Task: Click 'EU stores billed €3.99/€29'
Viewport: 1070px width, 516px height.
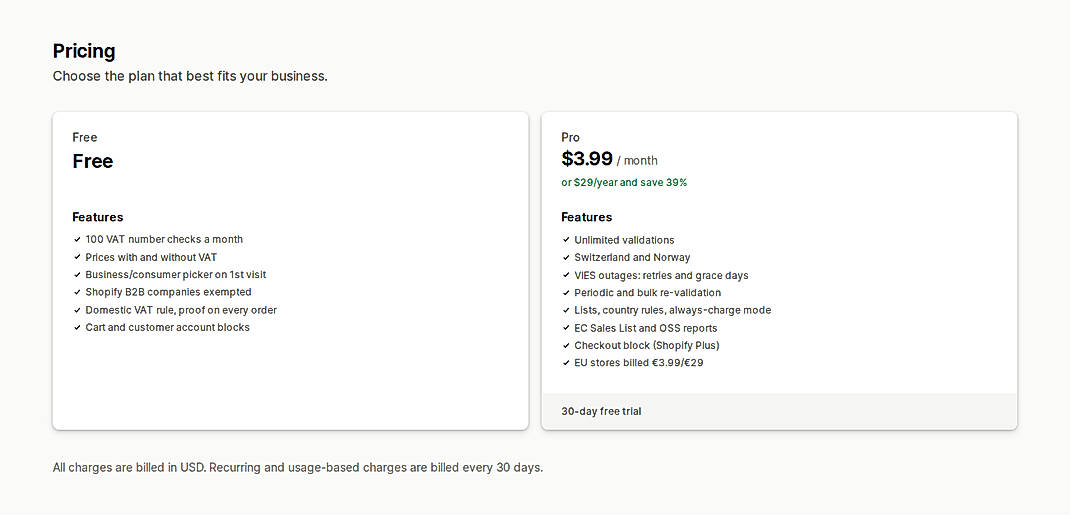Action: 639,363
